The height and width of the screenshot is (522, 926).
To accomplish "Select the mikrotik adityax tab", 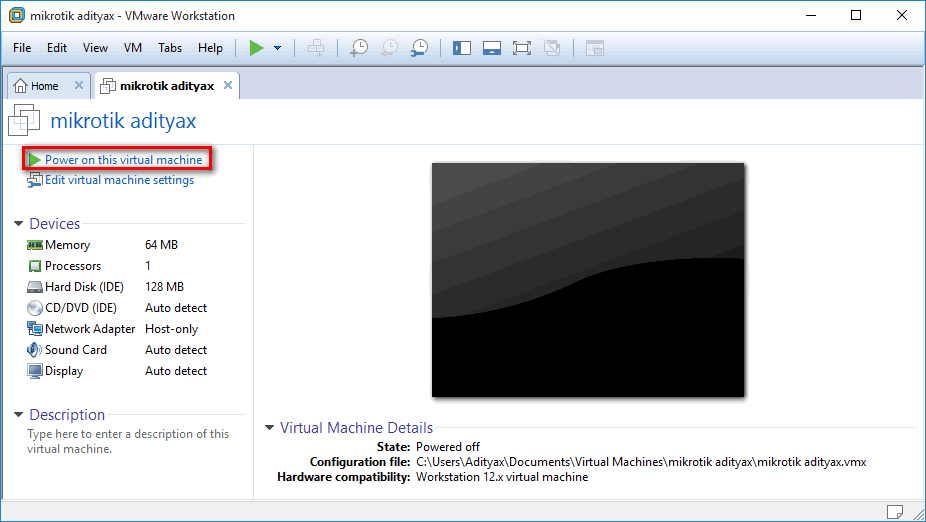I will [x=167, y=86].
